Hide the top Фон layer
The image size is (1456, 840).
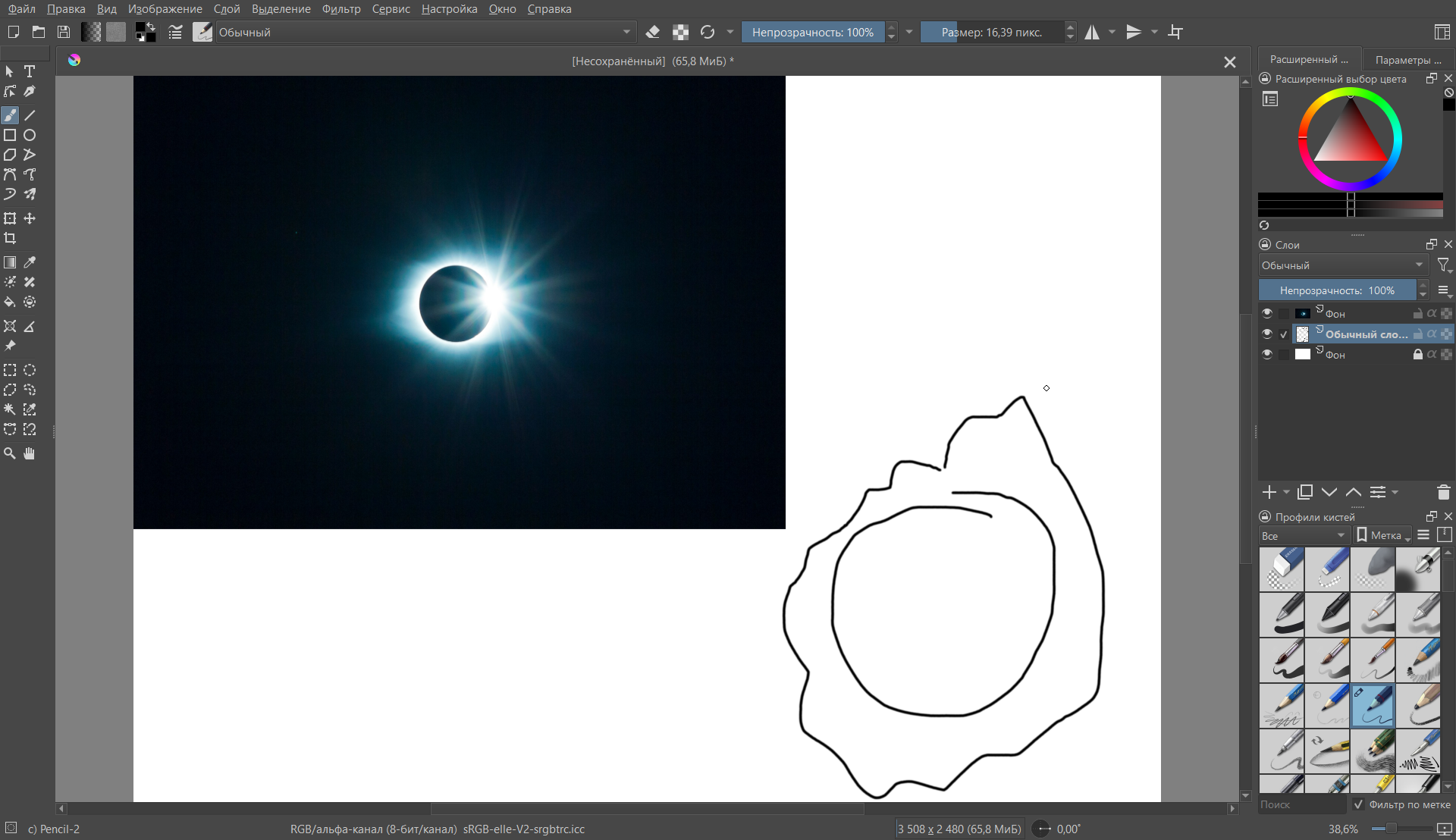coord(1267,313)
